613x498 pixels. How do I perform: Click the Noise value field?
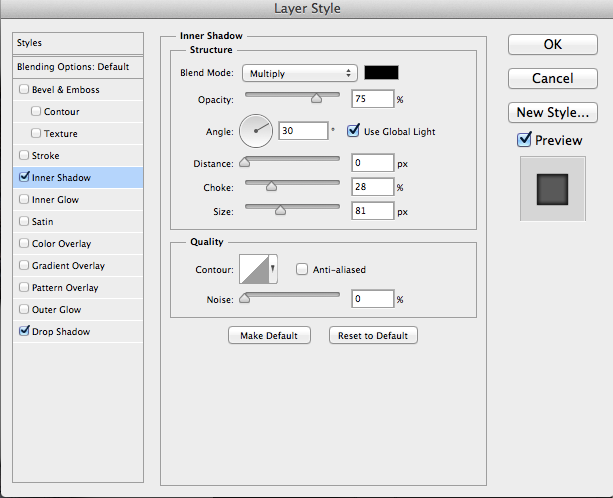click(x=373, y=299)
